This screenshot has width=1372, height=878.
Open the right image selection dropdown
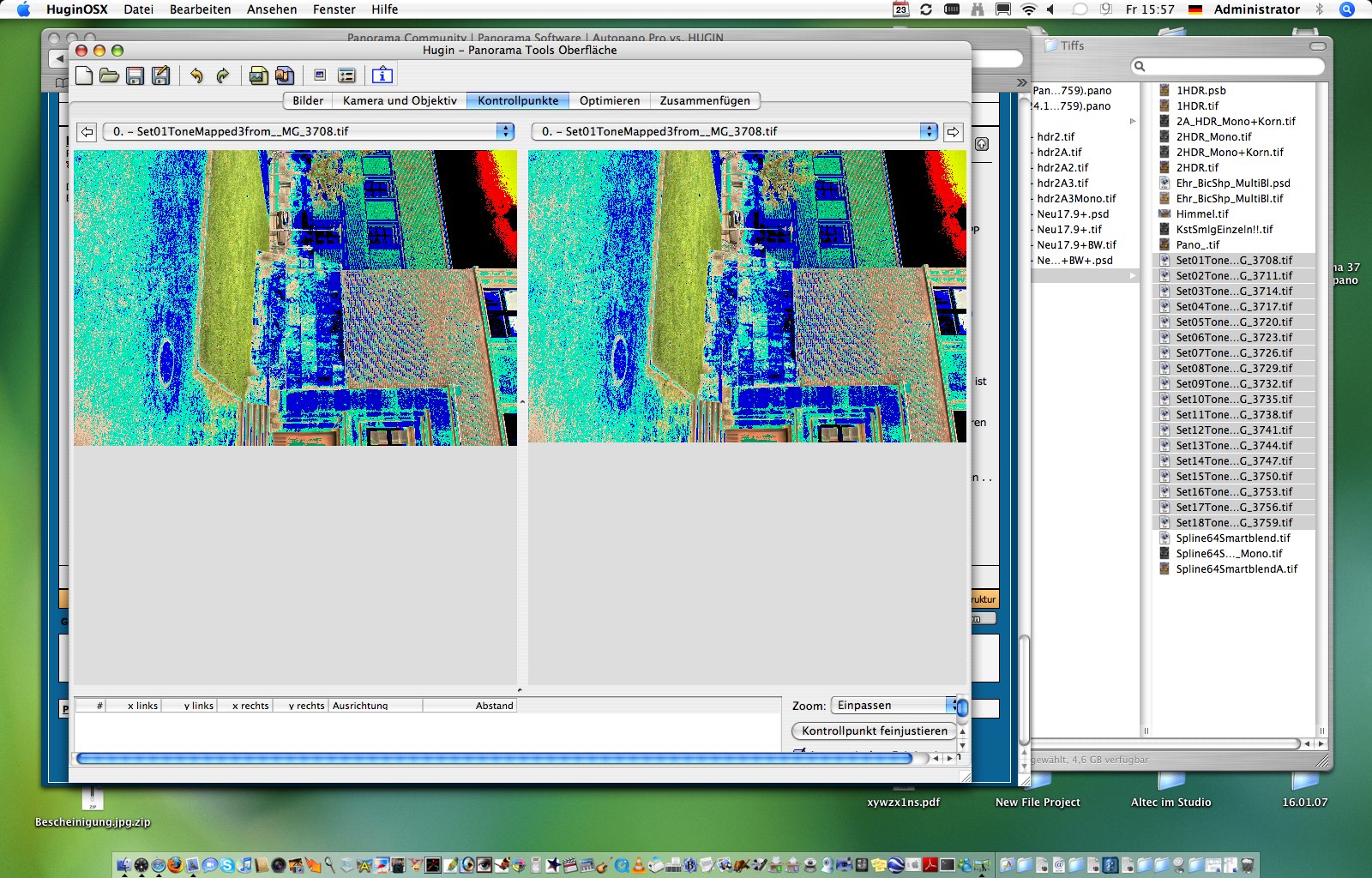point(735,131)
